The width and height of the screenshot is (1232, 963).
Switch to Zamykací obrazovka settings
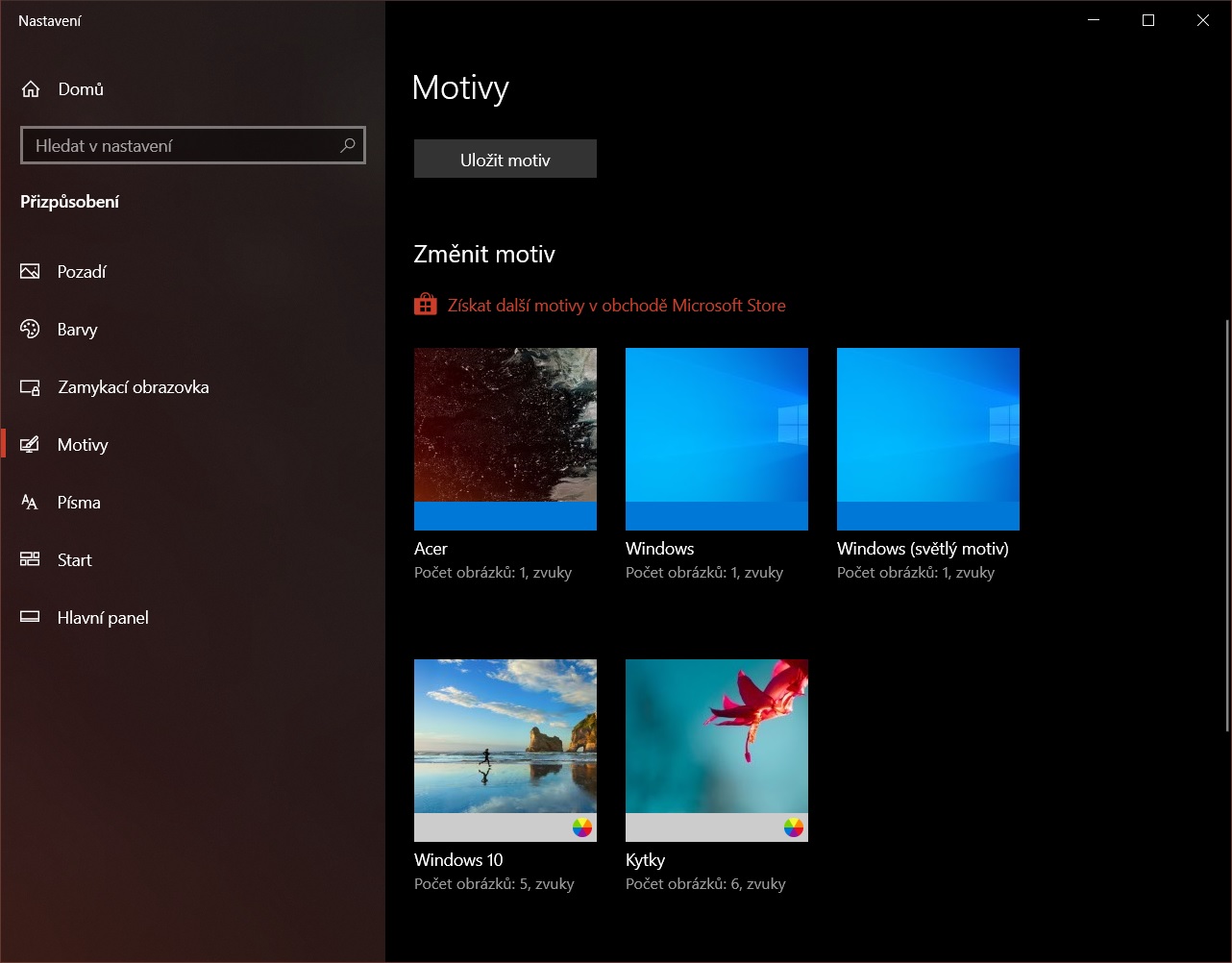192,387
